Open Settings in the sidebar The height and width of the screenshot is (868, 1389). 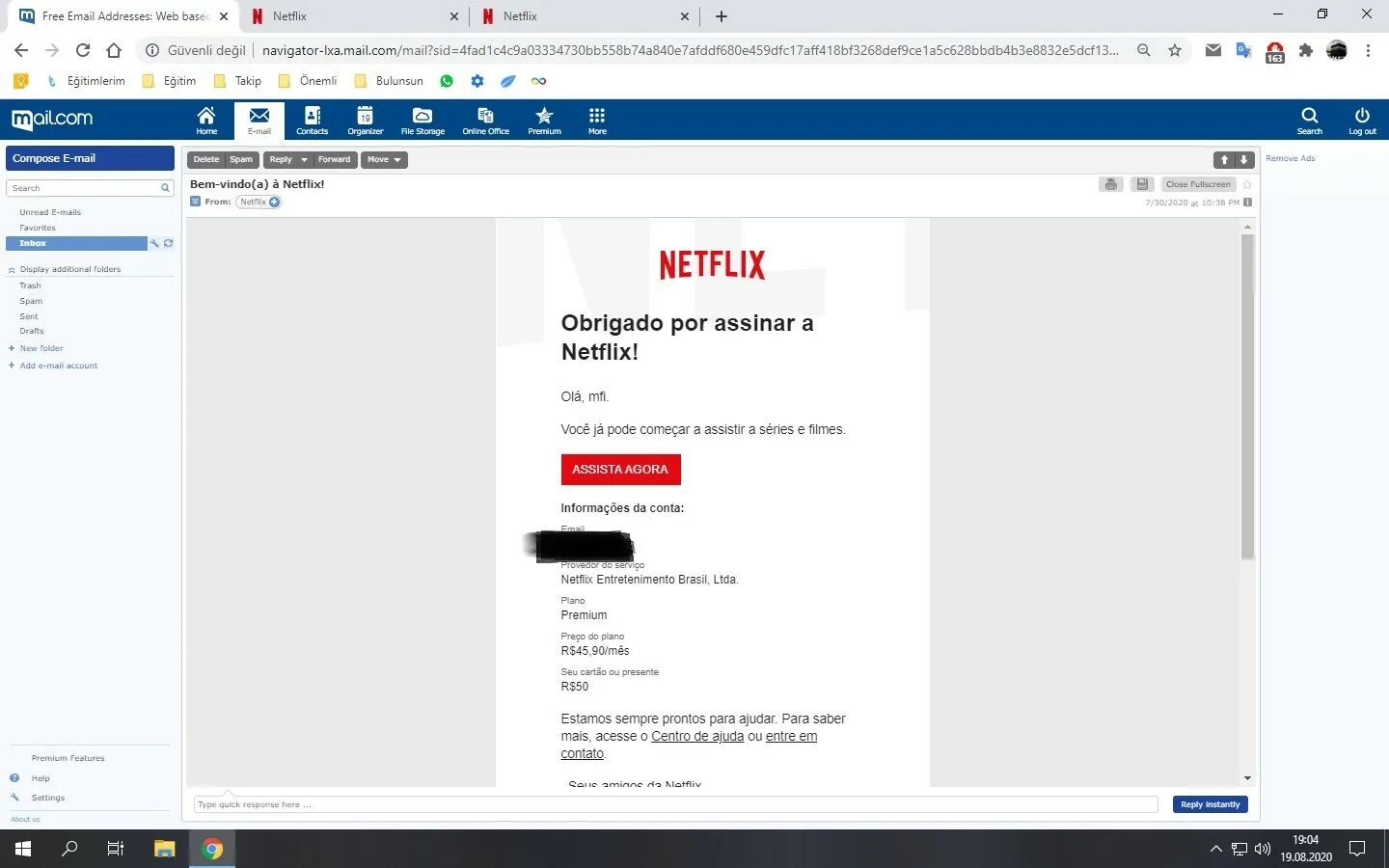pos(47,798)
